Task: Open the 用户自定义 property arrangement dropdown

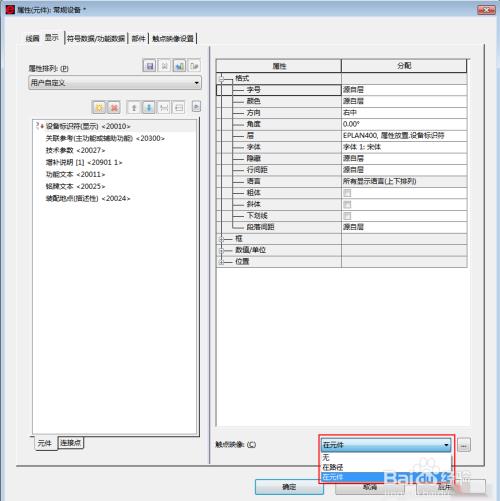Action: point(115,83)
